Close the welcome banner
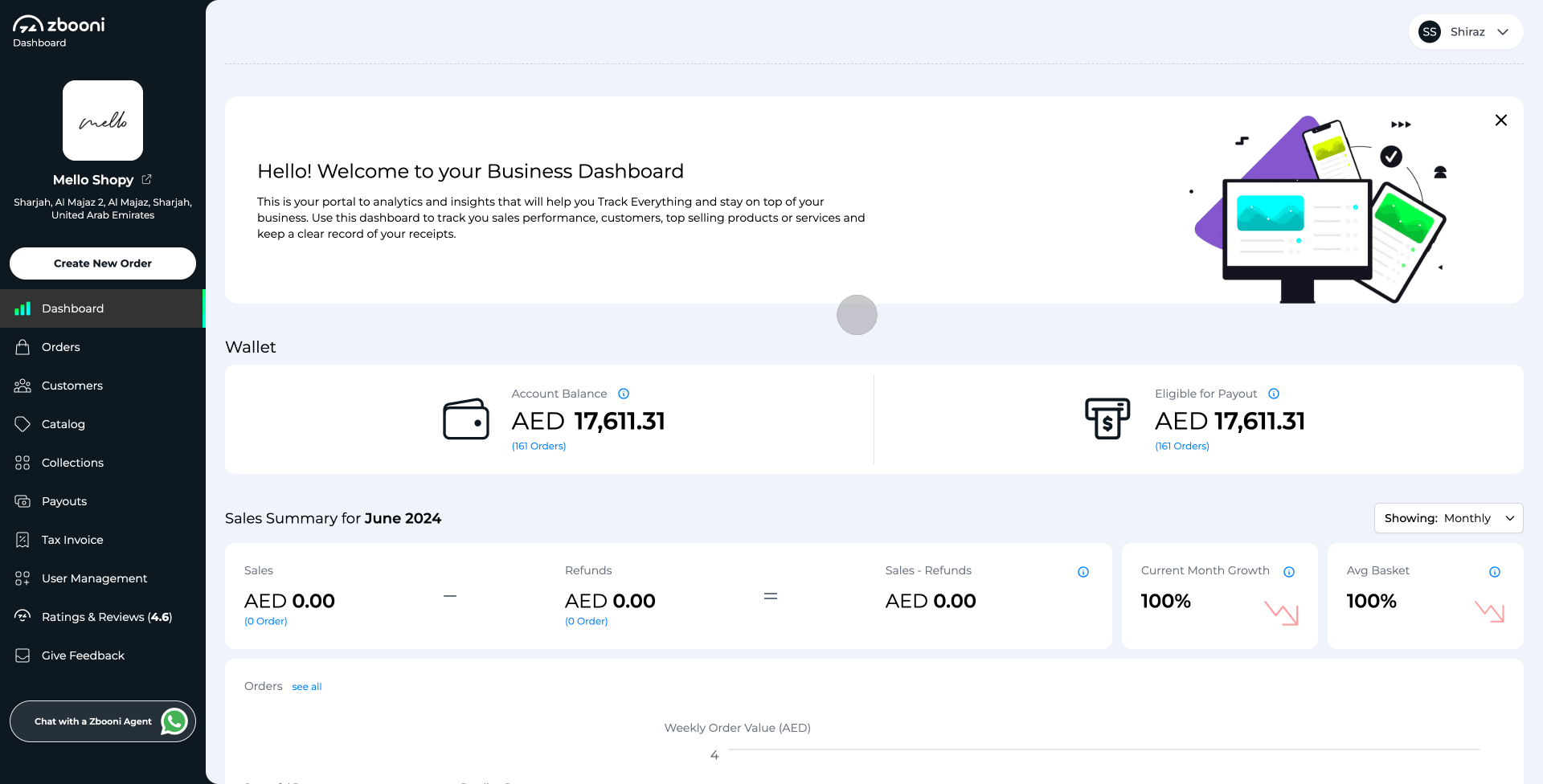 (1500, 120)
